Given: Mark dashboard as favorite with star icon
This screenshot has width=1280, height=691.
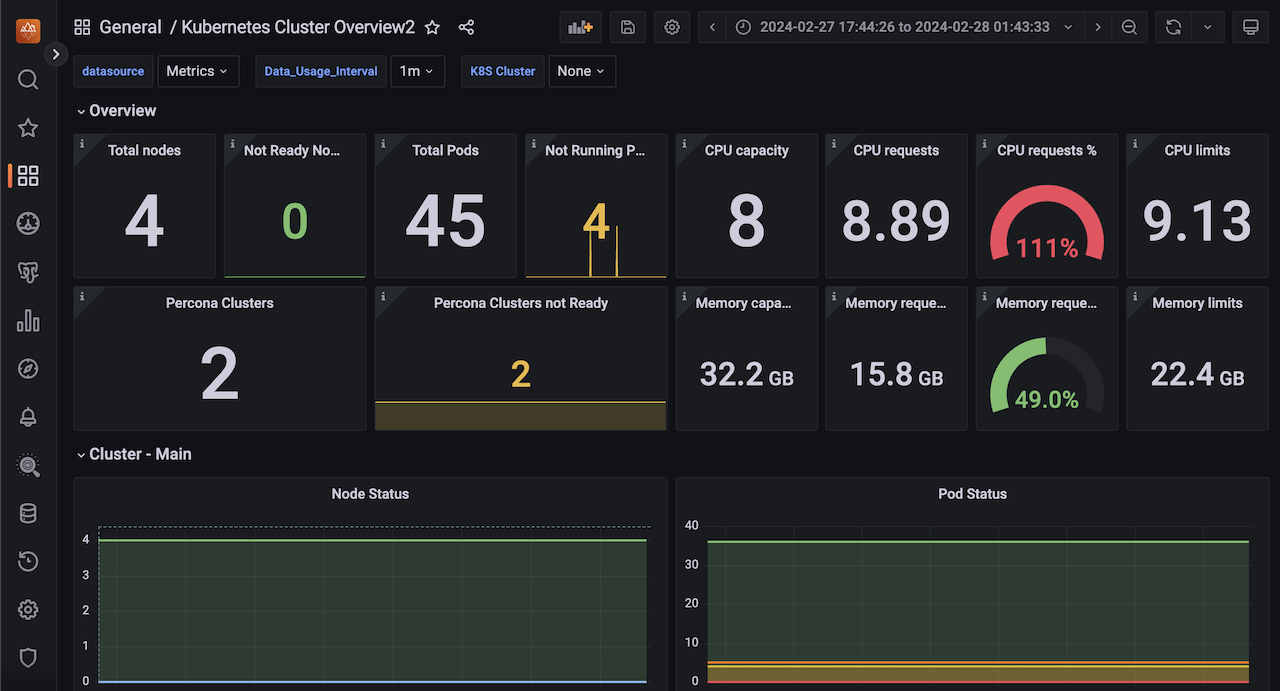Looking at the screenshot, I should point(432,27).
